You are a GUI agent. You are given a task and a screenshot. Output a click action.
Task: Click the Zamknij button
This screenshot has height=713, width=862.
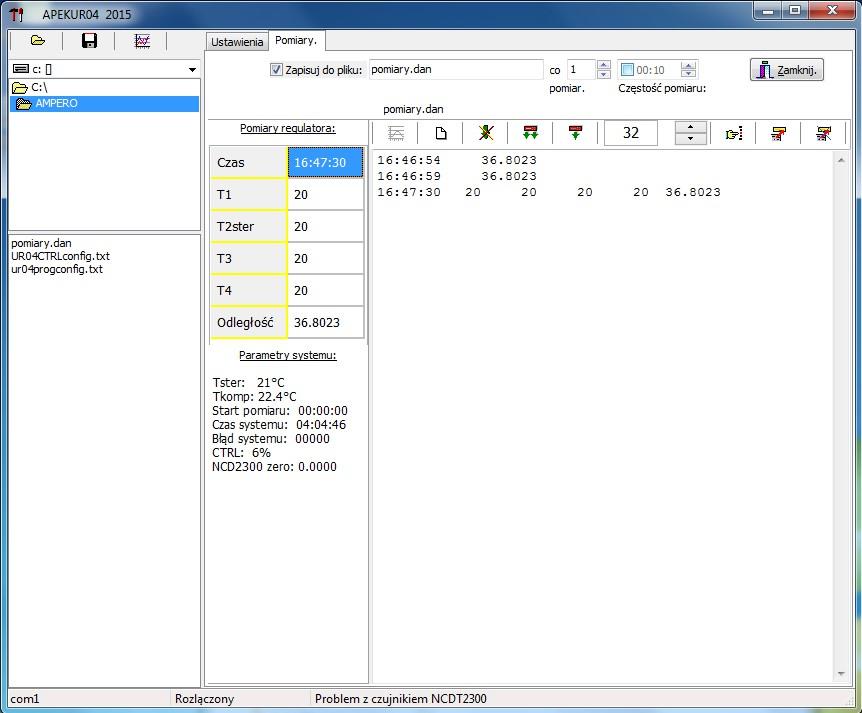tap(787, 70)
